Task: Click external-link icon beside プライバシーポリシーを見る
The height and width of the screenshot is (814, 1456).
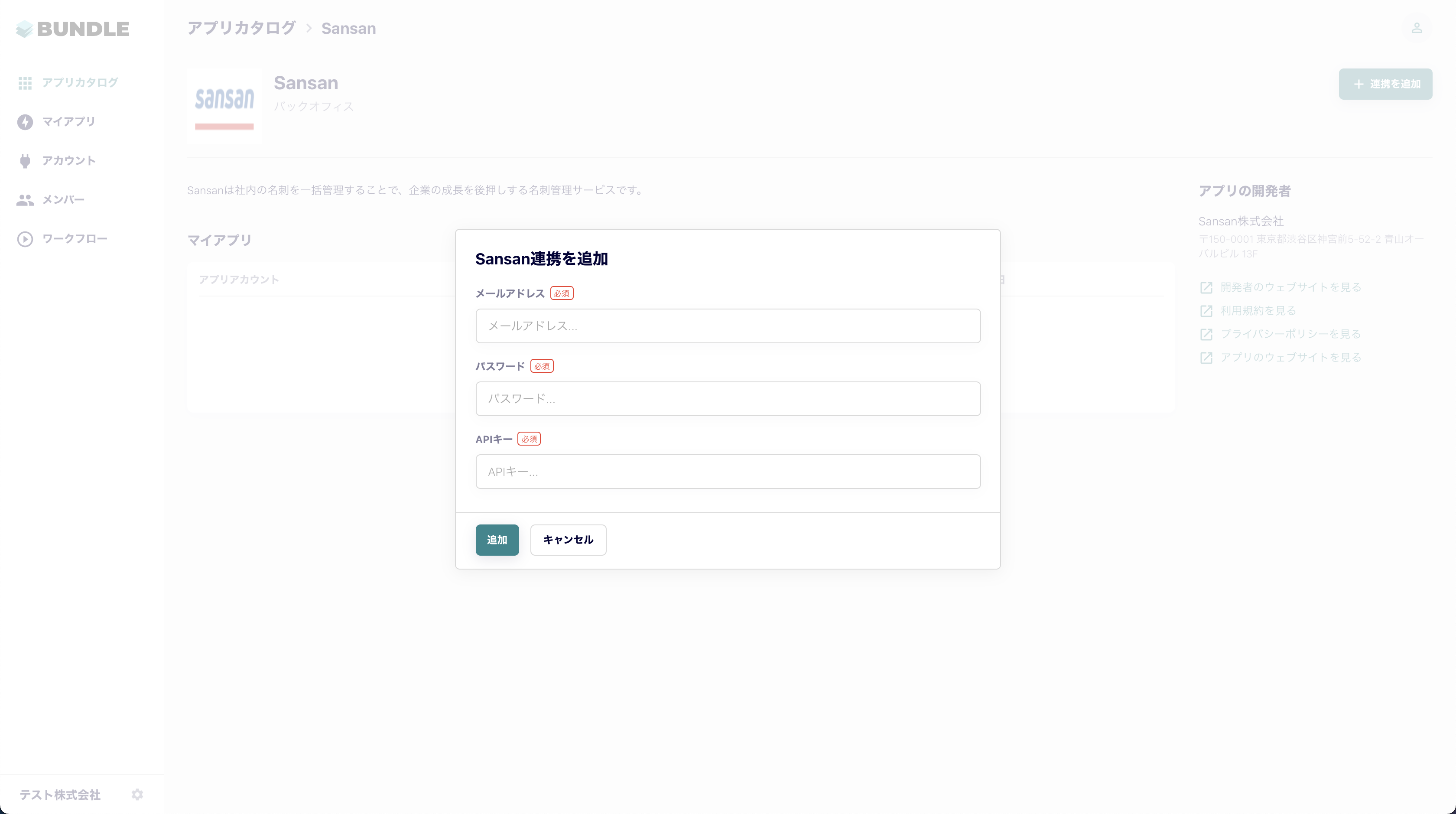Action: click(x=1206, y=335)
